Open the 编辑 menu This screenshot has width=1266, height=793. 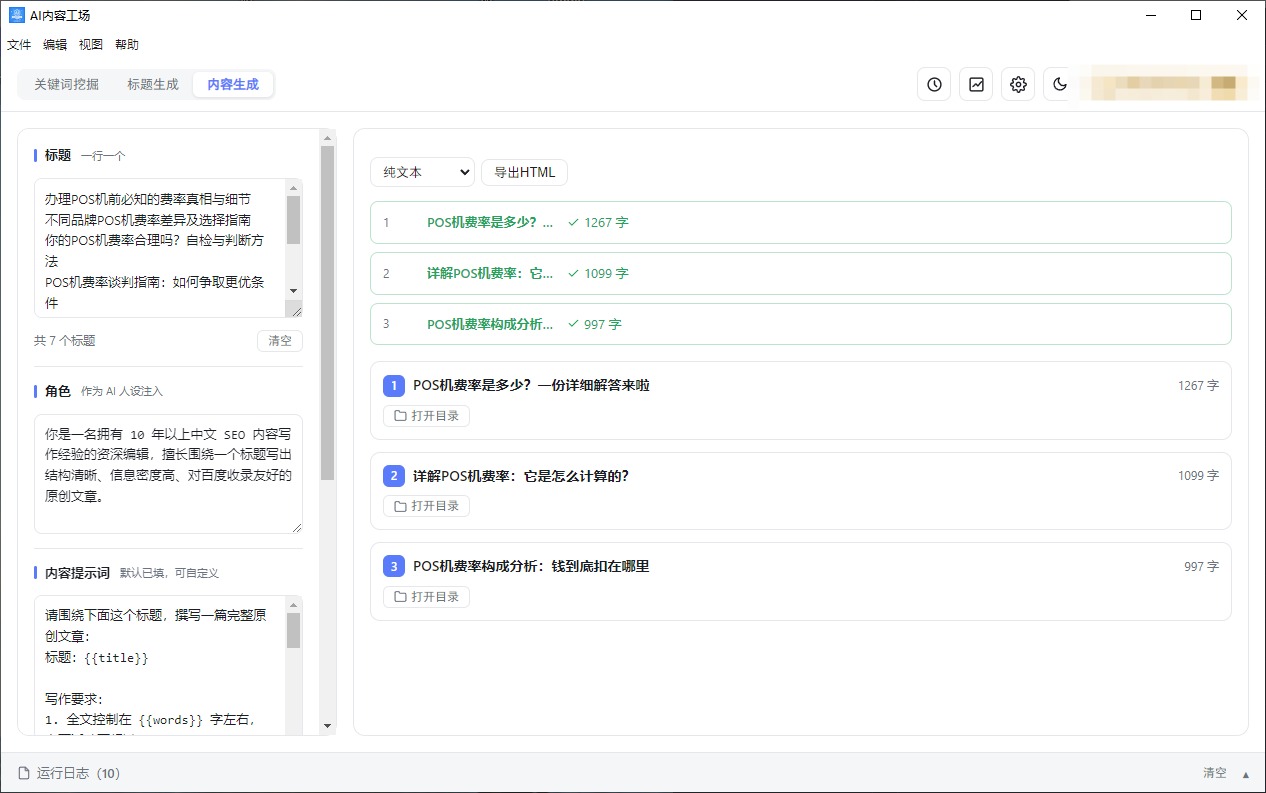point(55,45)
